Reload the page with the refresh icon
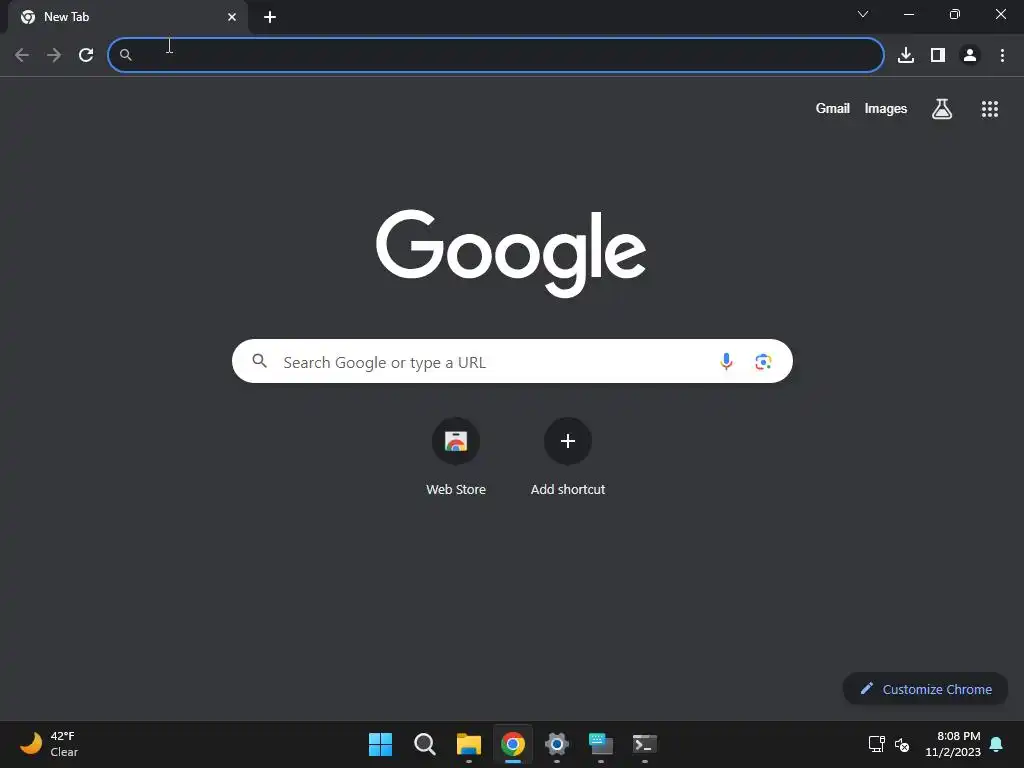Image resolution: width=1024 pixels, height=768 pixels. pos(86,55)
